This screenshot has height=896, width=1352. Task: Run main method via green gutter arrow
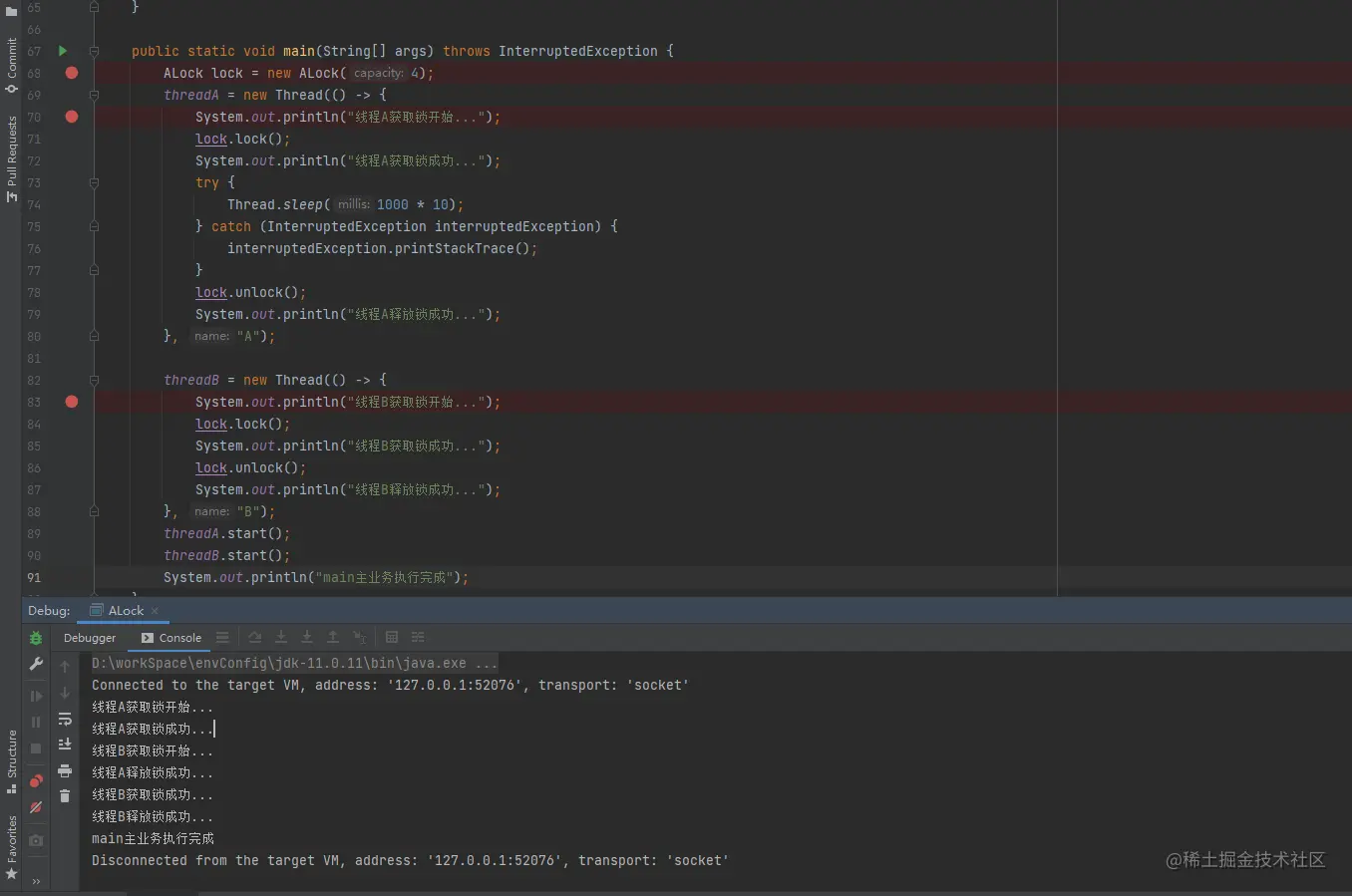63,51
